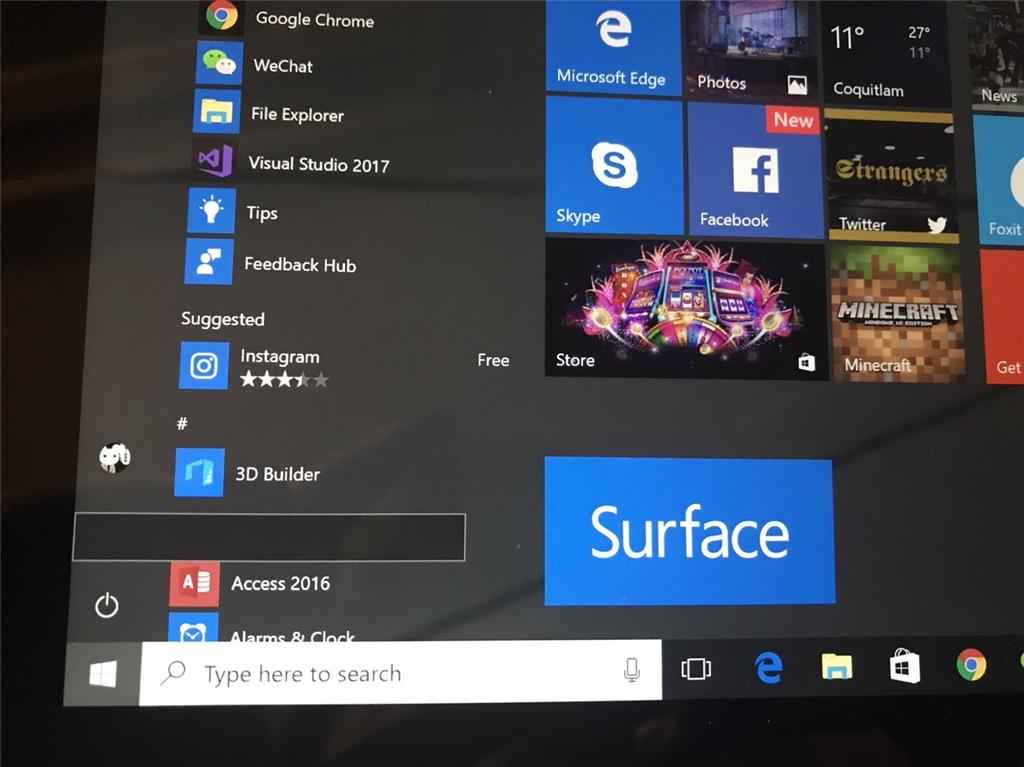Open the Photos tile

click(750, 49)
